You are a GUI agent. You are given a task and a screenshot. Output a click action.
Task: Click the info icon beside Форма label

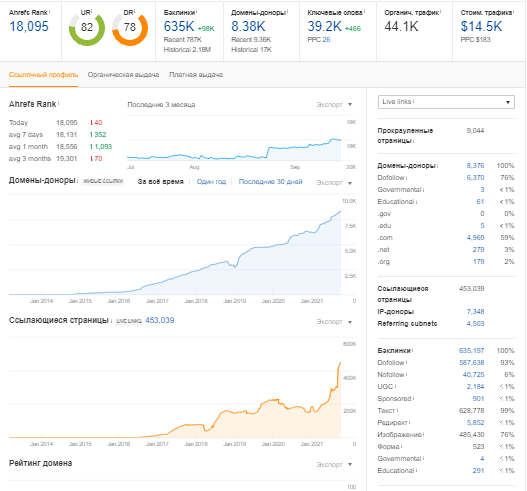pos(402,446)
